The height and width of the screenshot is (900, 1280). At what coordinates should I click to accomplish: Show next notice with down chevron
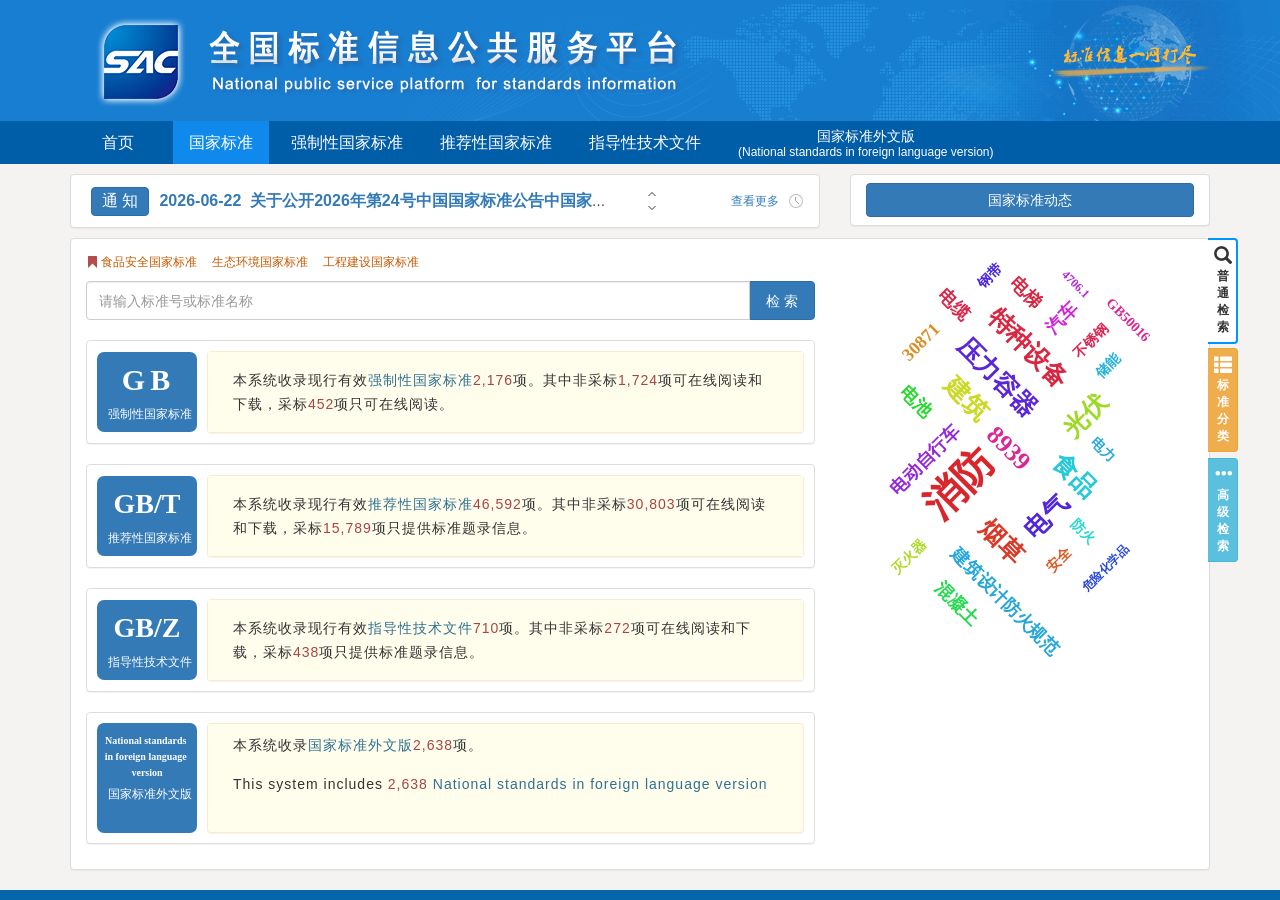pos(652,207)
